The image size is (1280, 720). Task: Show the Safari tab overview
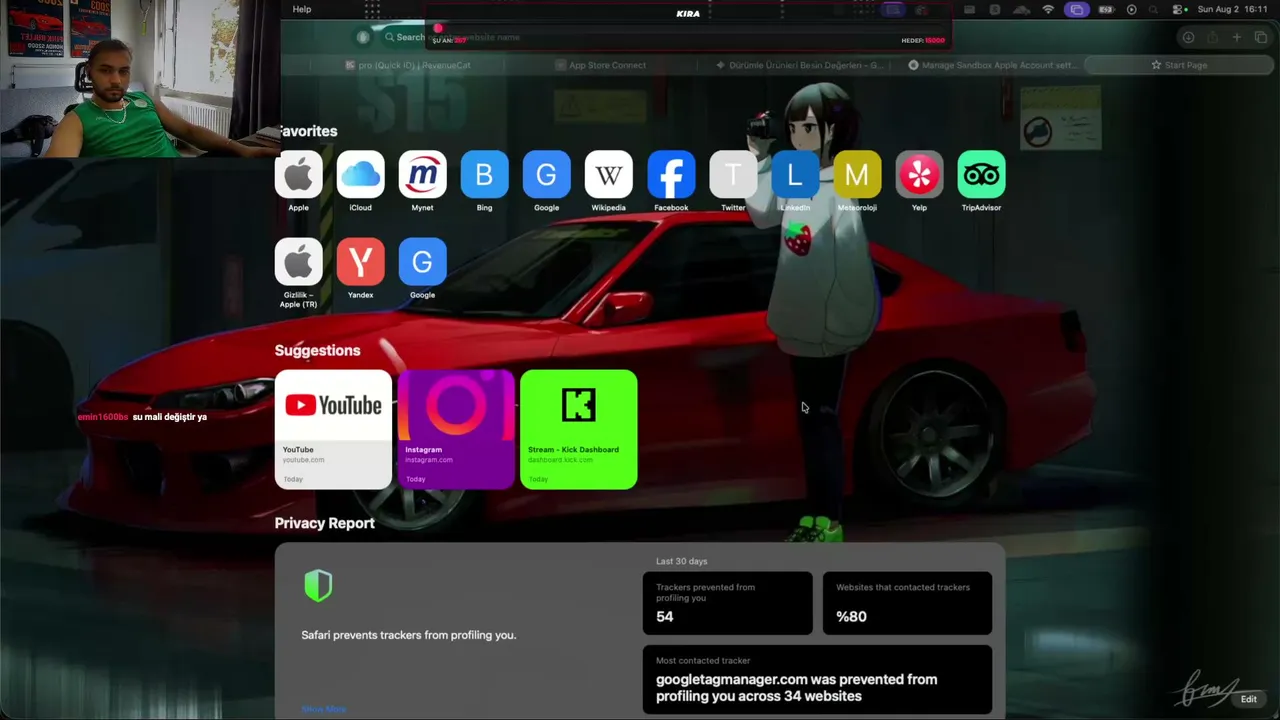(x=1261, y=37)
